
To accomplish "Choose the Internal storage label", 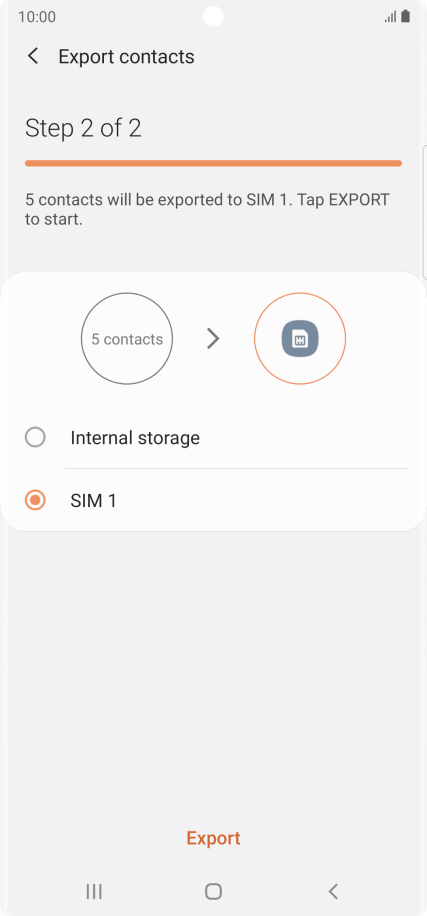I will coord(135,438).
